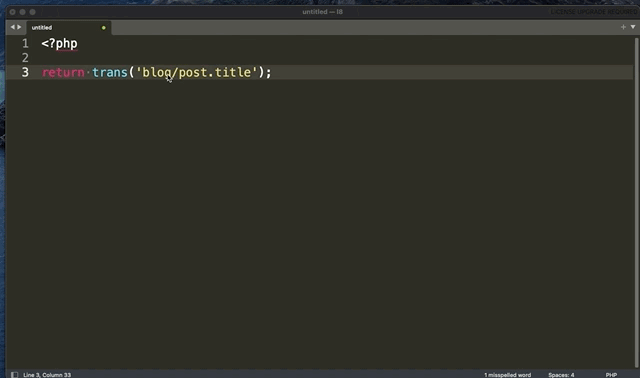Viewport: 640px width, 378px height.
Task: Open the PHP syntax selector
Action: point(611,375)
